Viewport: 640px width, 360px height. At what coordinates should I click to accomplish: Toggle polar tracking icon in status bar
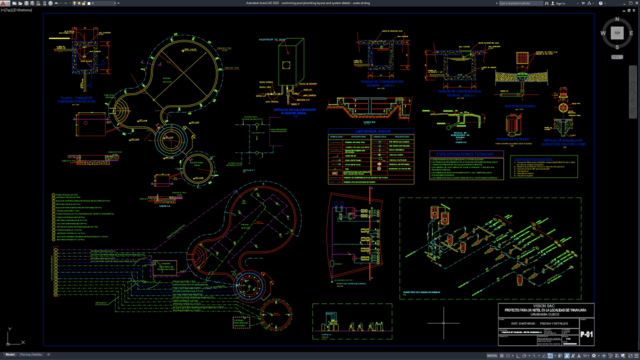coord(524,356)
